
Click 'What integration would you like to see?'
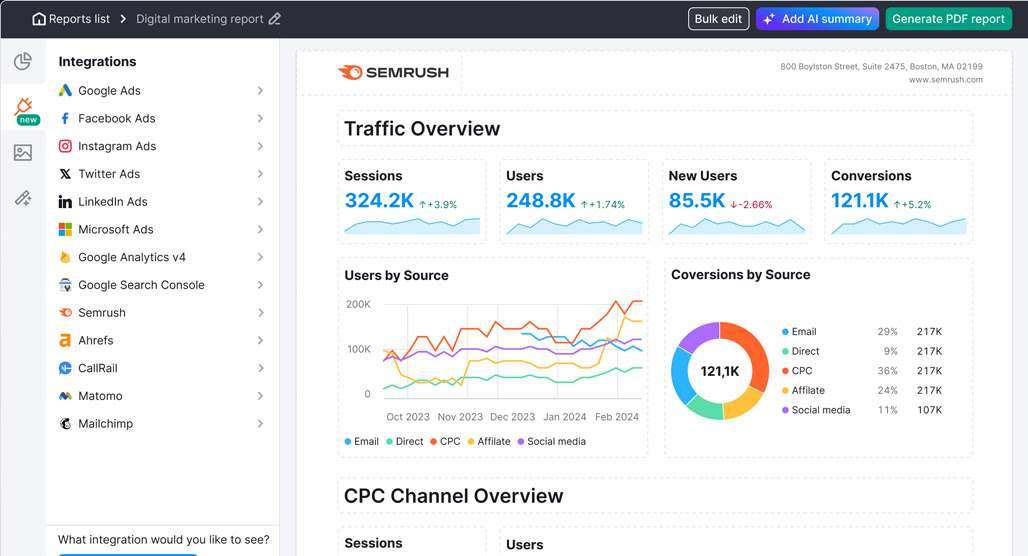pyautogui.click(x=164, y=540)
